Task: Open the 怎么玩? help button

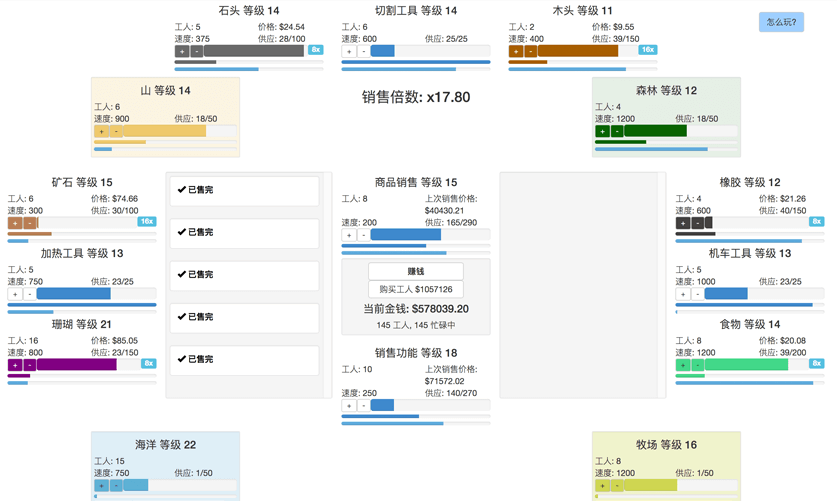Action: pos(781,22)
